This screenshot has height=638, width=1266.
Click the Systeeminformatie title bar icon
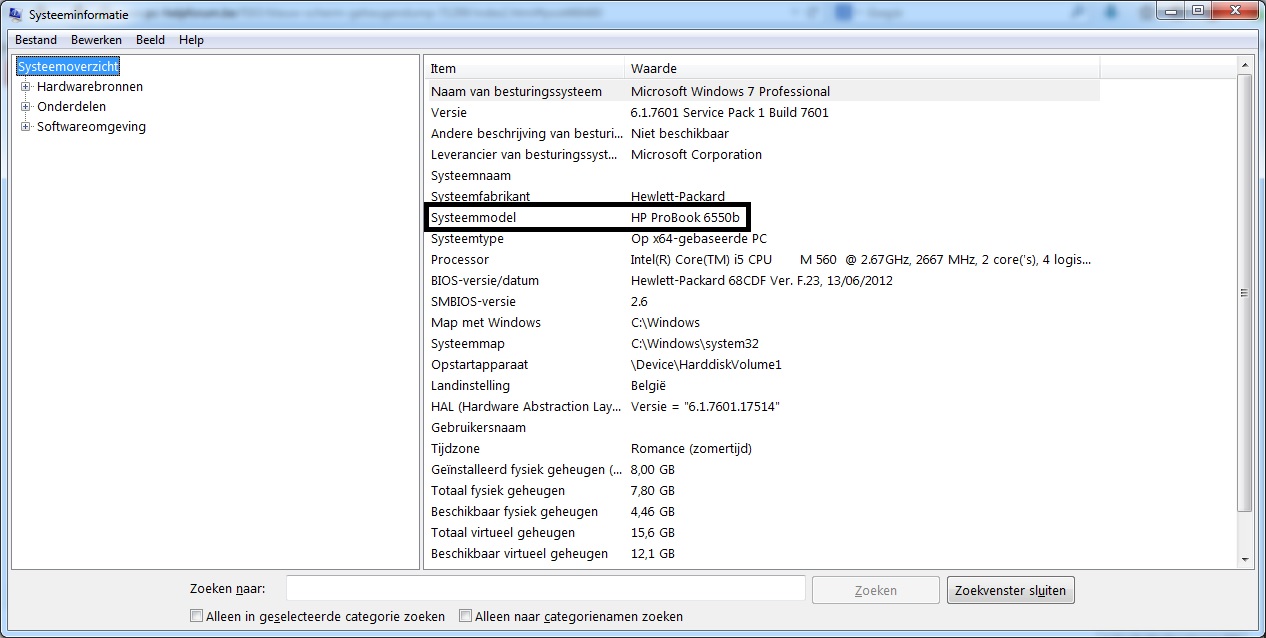pos(15,15)
